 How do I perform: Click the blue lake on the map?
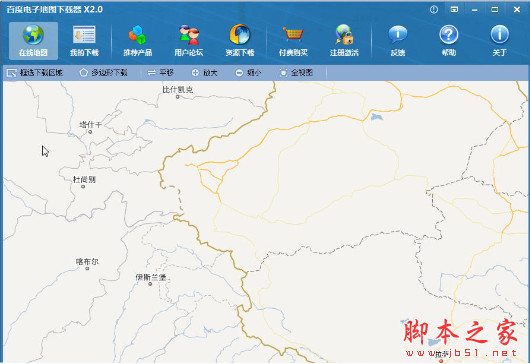377,117
